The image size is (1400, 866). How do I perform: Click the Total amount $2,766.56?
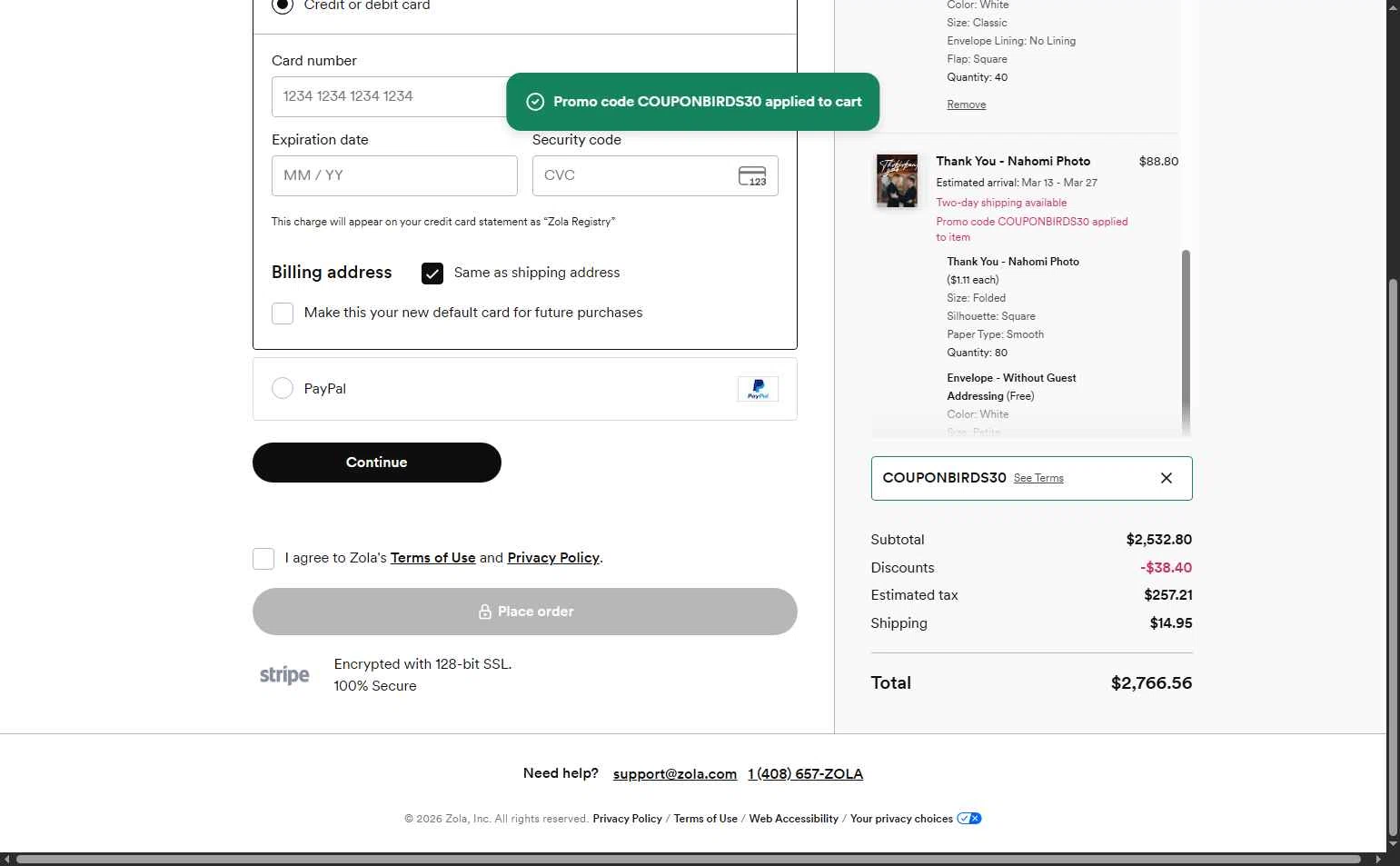click(1151, 683)
